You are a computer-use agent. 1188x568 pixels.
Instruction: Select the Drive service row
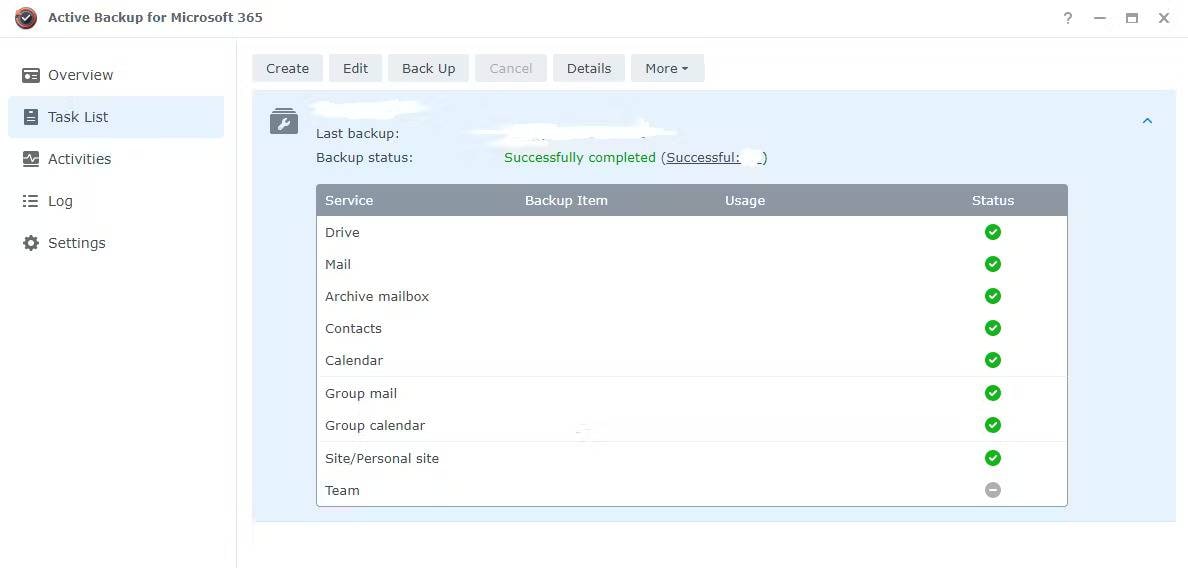coord(692,232)
